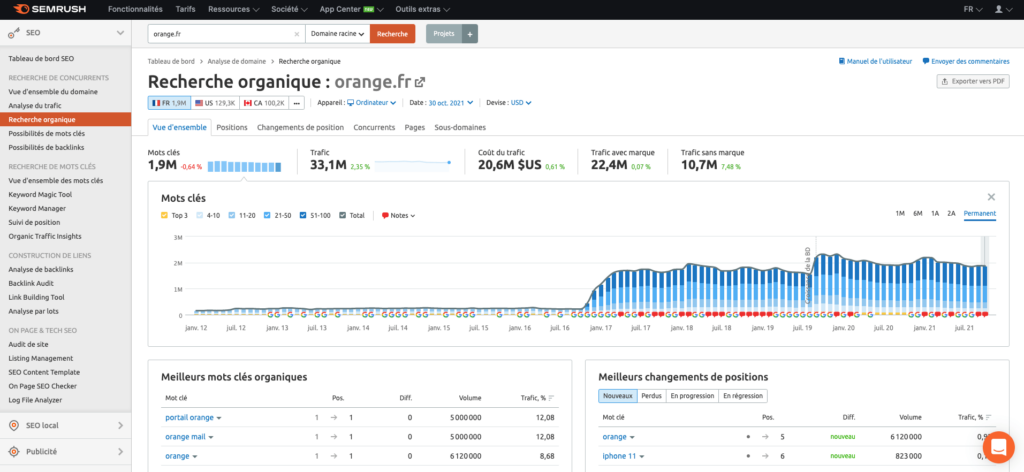
Task: Open Analyse de backlinks in sidebar
Action: point(40,270)
